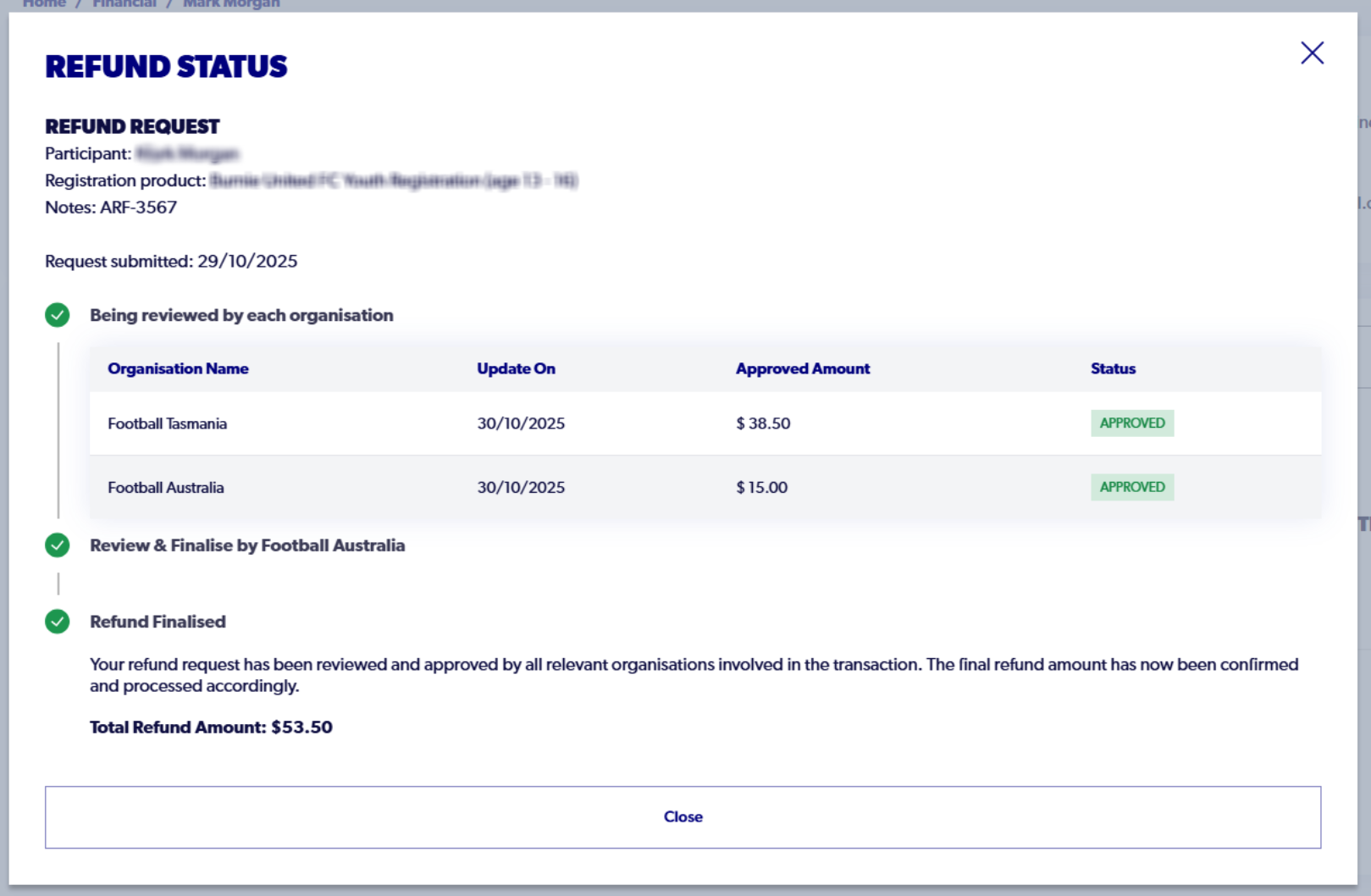Click the Update On column header

pyautogui.click(x=516, y=368)
